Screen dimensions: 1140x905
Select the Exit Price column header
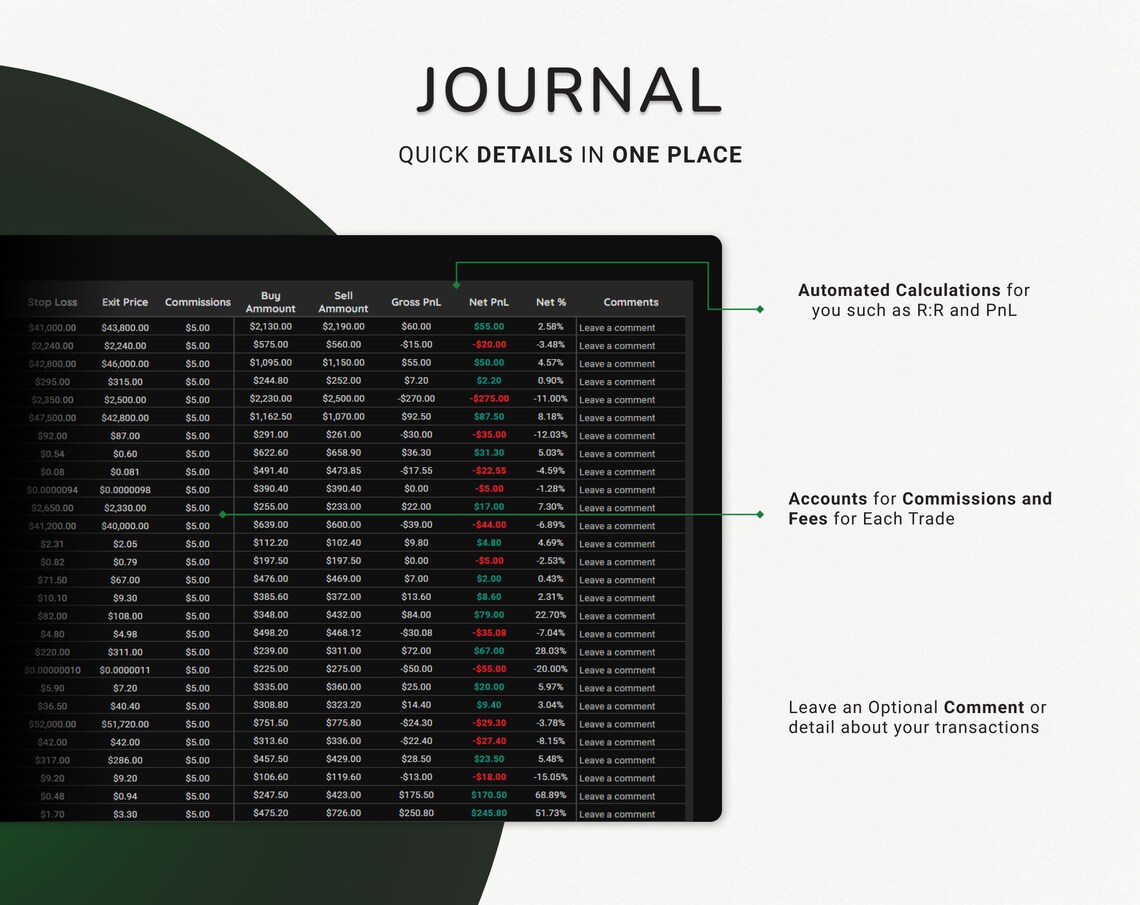tap(124, 302)
